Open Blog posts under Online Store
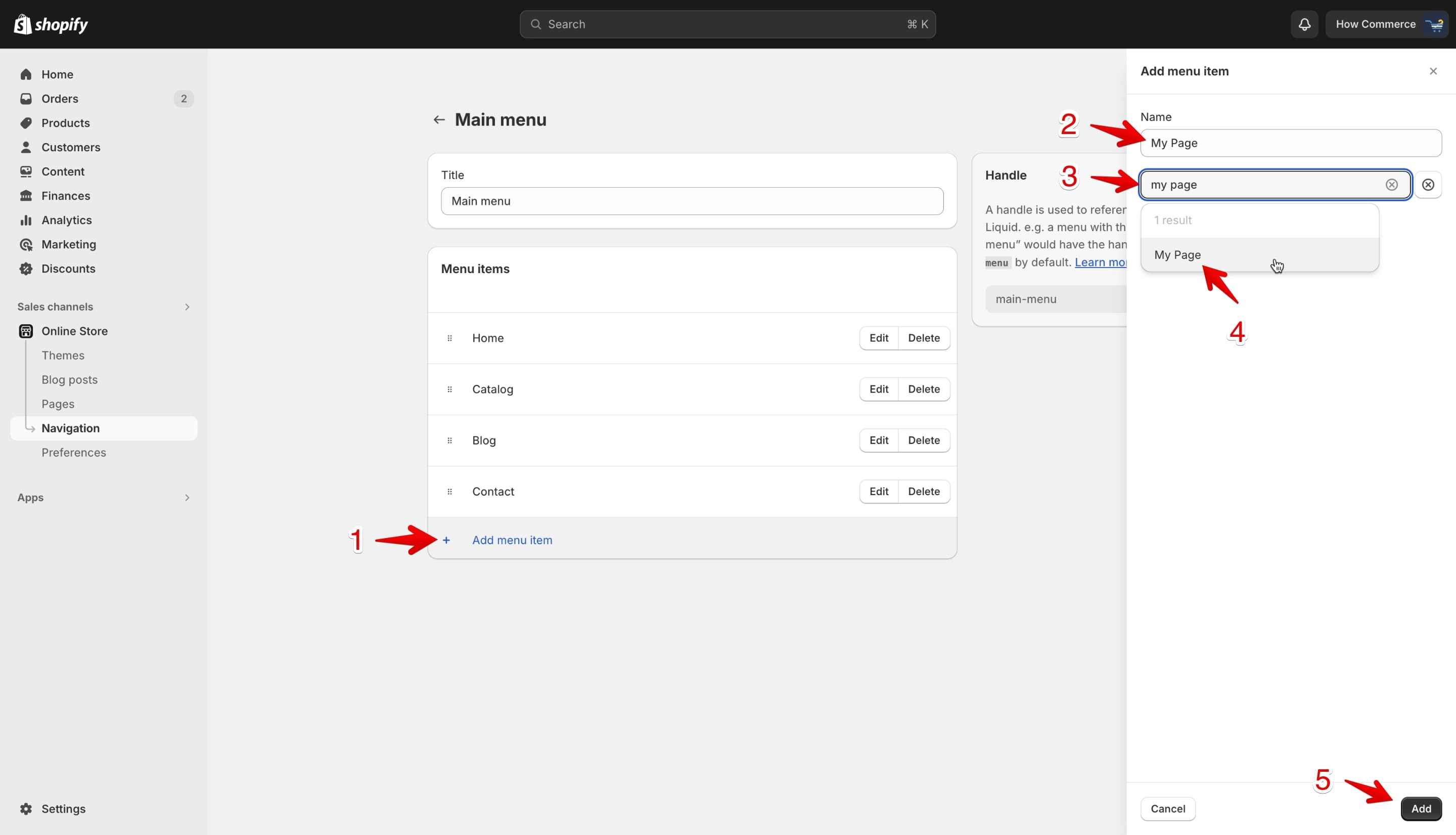 click(x=69, y=380)
